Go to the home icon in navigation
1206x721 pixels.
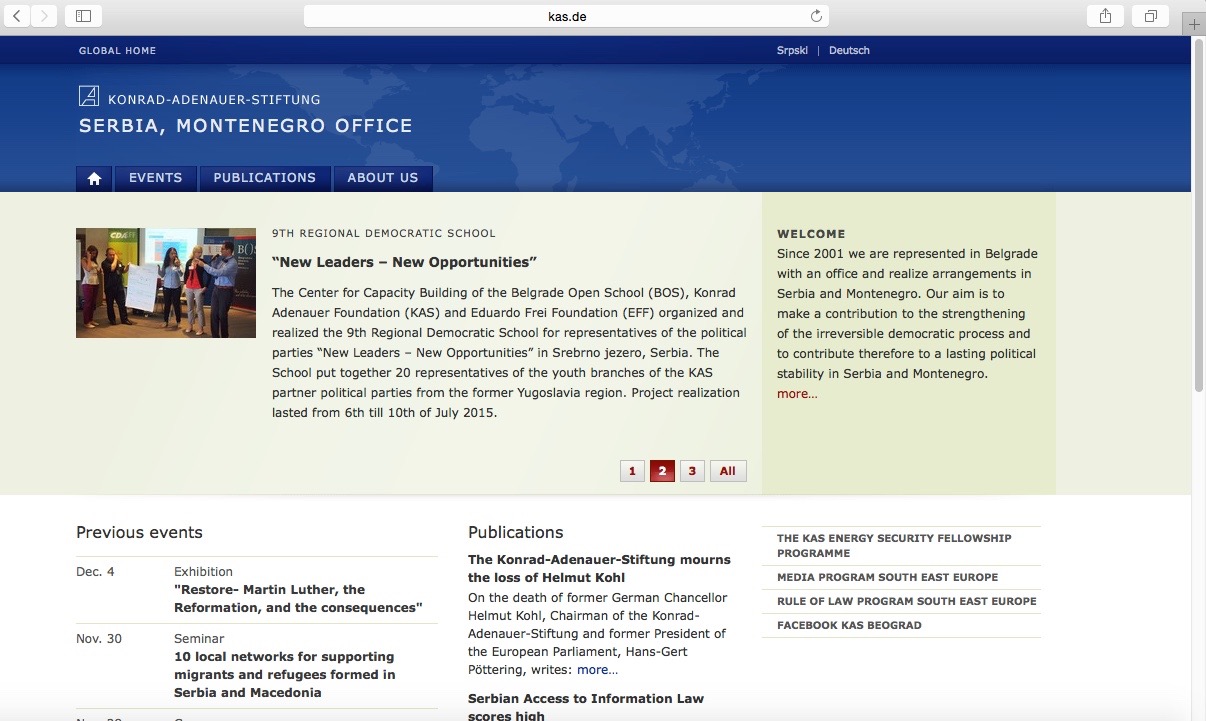click(x=94, y=178)
